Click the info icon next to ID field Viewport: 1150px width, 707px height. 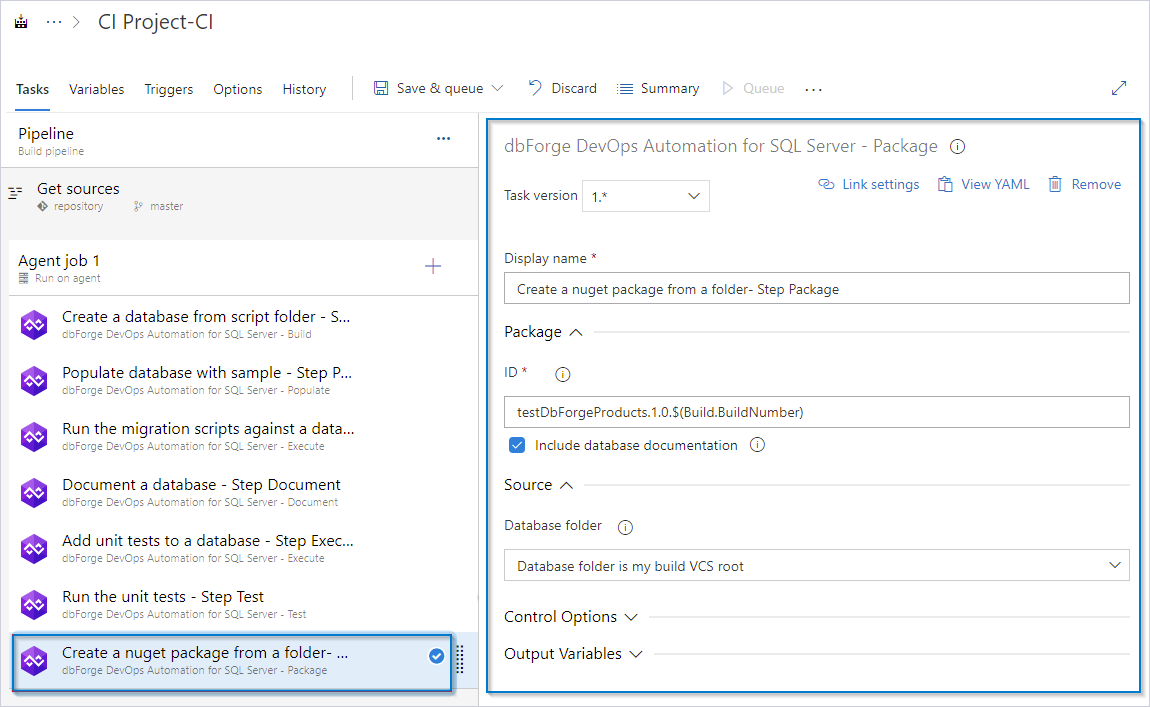click(563, 374)
